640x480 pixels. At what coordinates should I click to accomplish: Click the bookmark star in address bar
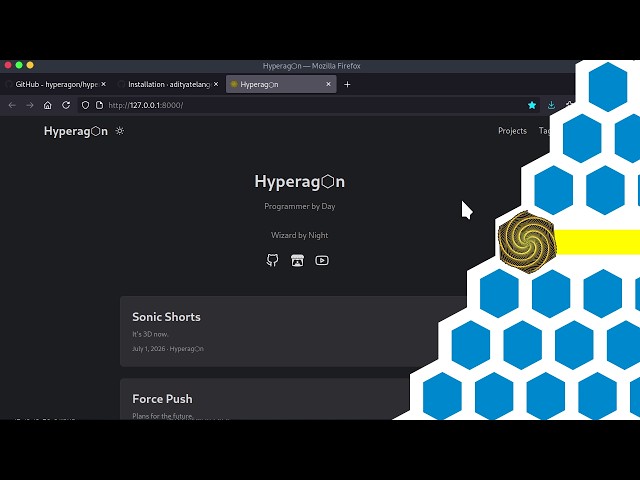coord(532,105)
